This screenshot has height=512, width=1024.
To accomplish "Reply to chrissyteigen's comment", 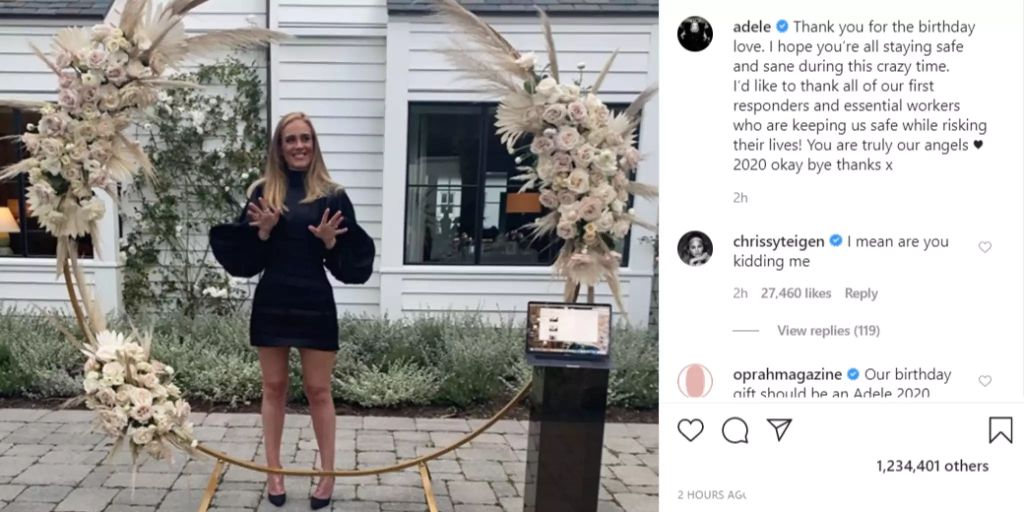I will tap(861, 294).
